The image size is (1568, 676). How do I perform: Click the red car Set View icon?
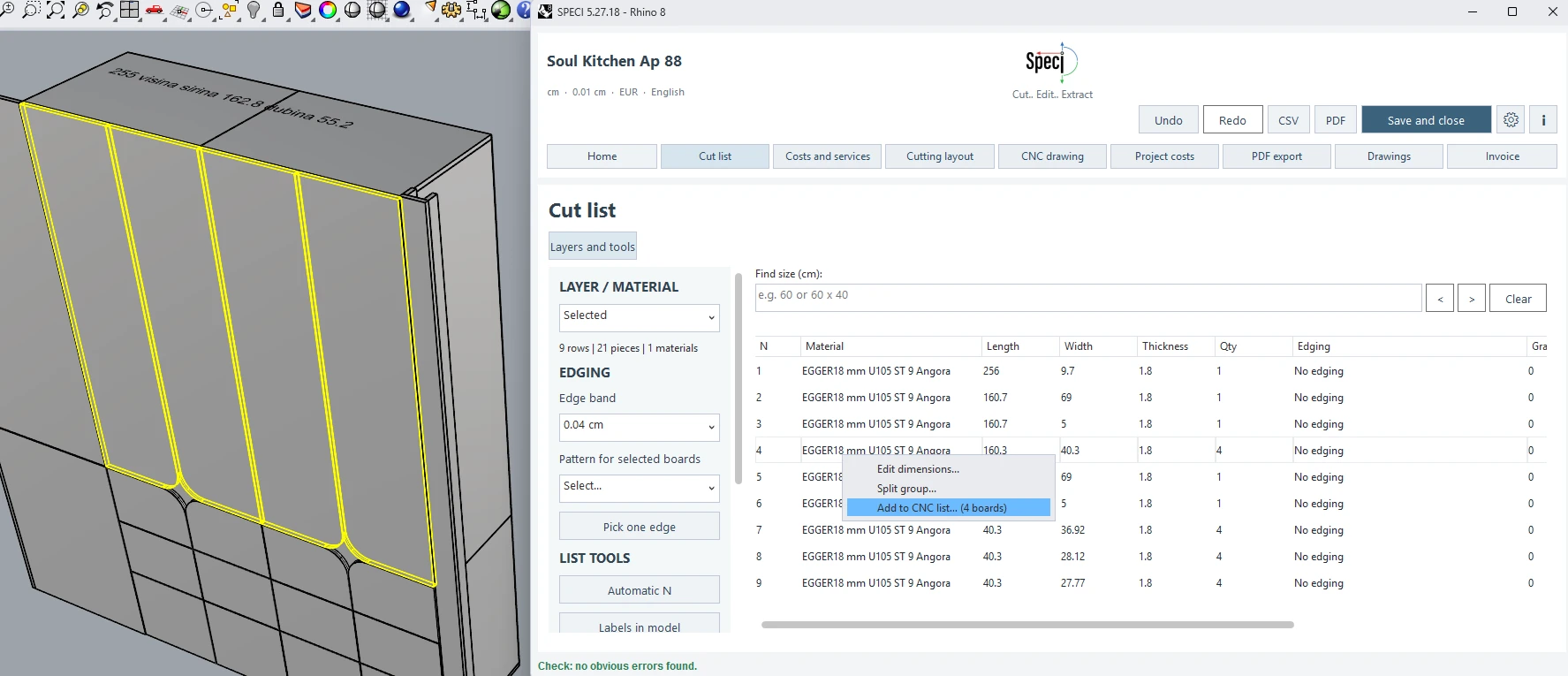tap(155, 10)
